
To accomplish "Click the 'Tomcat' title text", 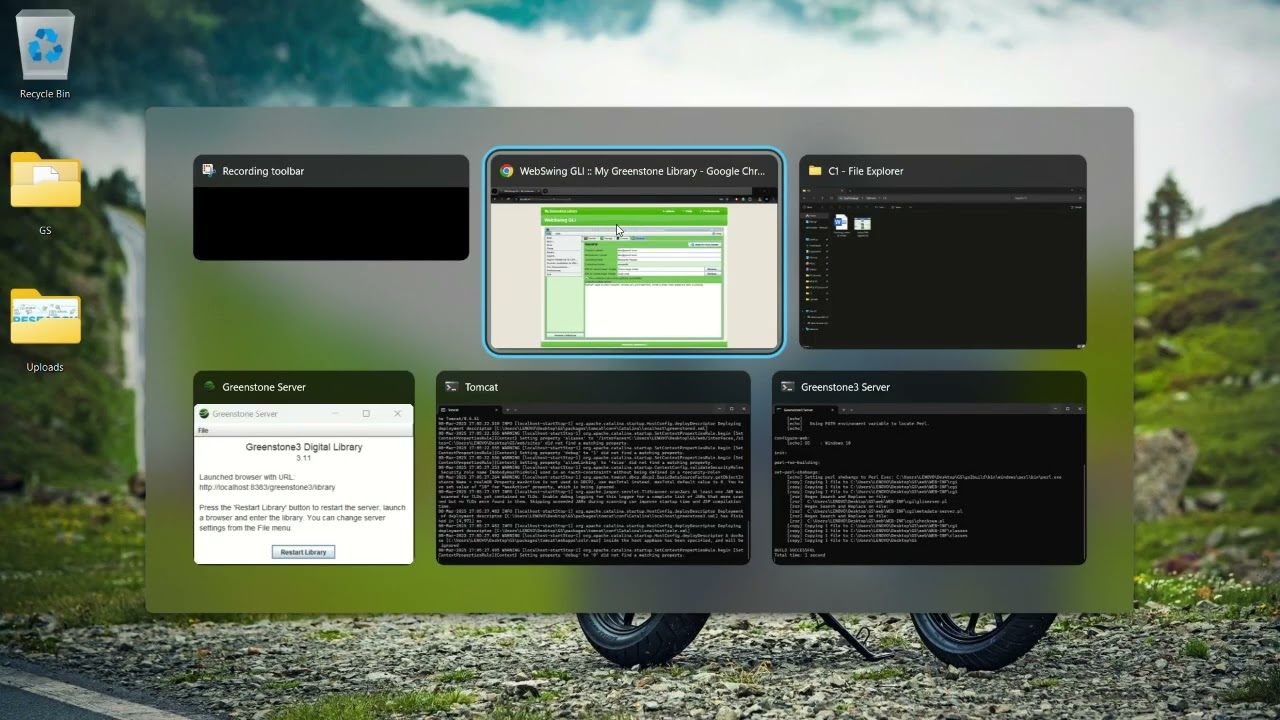I will coord(481,387).
